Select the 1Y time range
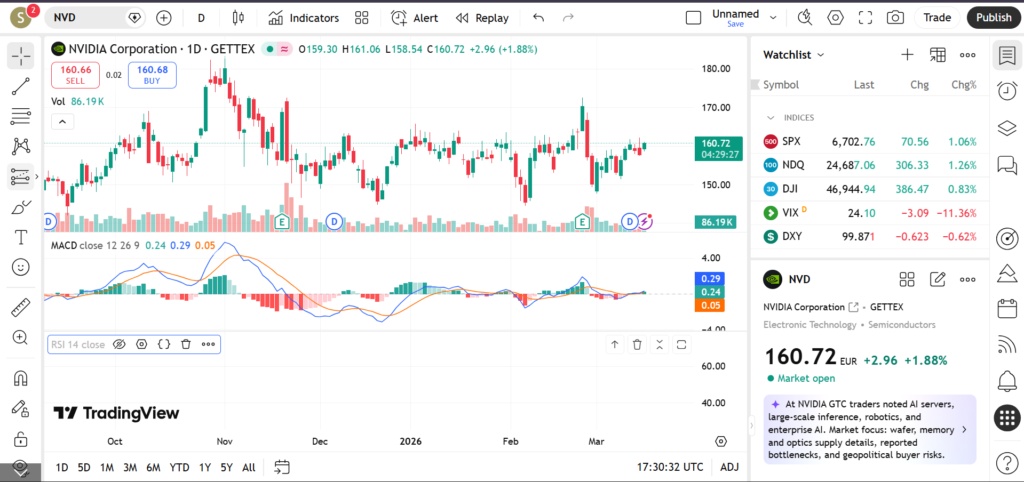Image resolution: width=1024 pixels, height=482 pixels. 204,467
